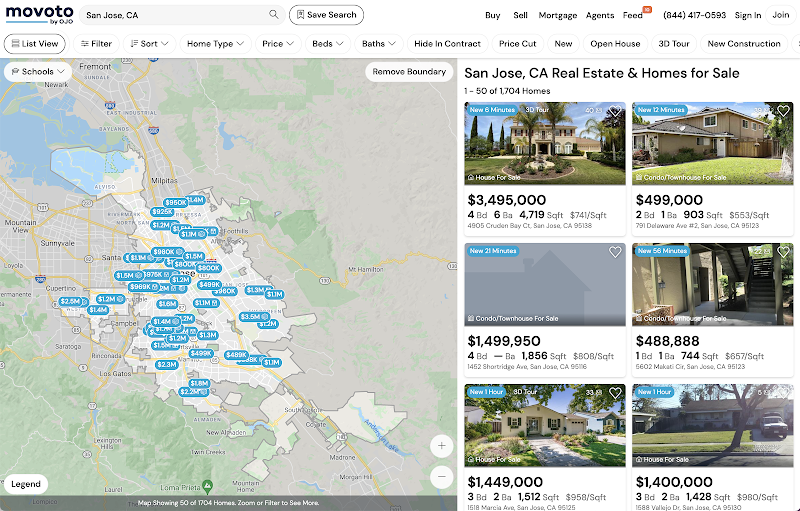The height and width of the screenshot is (511, 800).
Task: Click the $2.2M map price marker
Action: click(x=194, y=392)
